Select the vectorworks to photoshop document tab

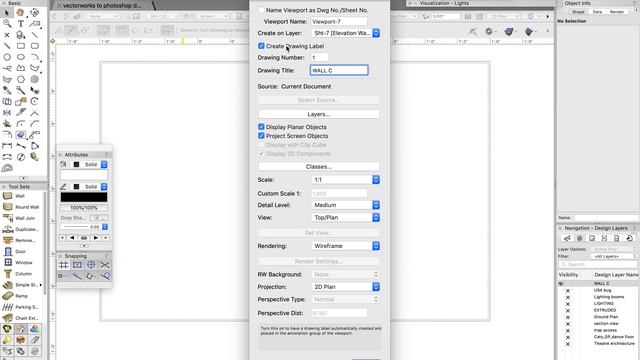pyautogui.click(x=102, y=6)
